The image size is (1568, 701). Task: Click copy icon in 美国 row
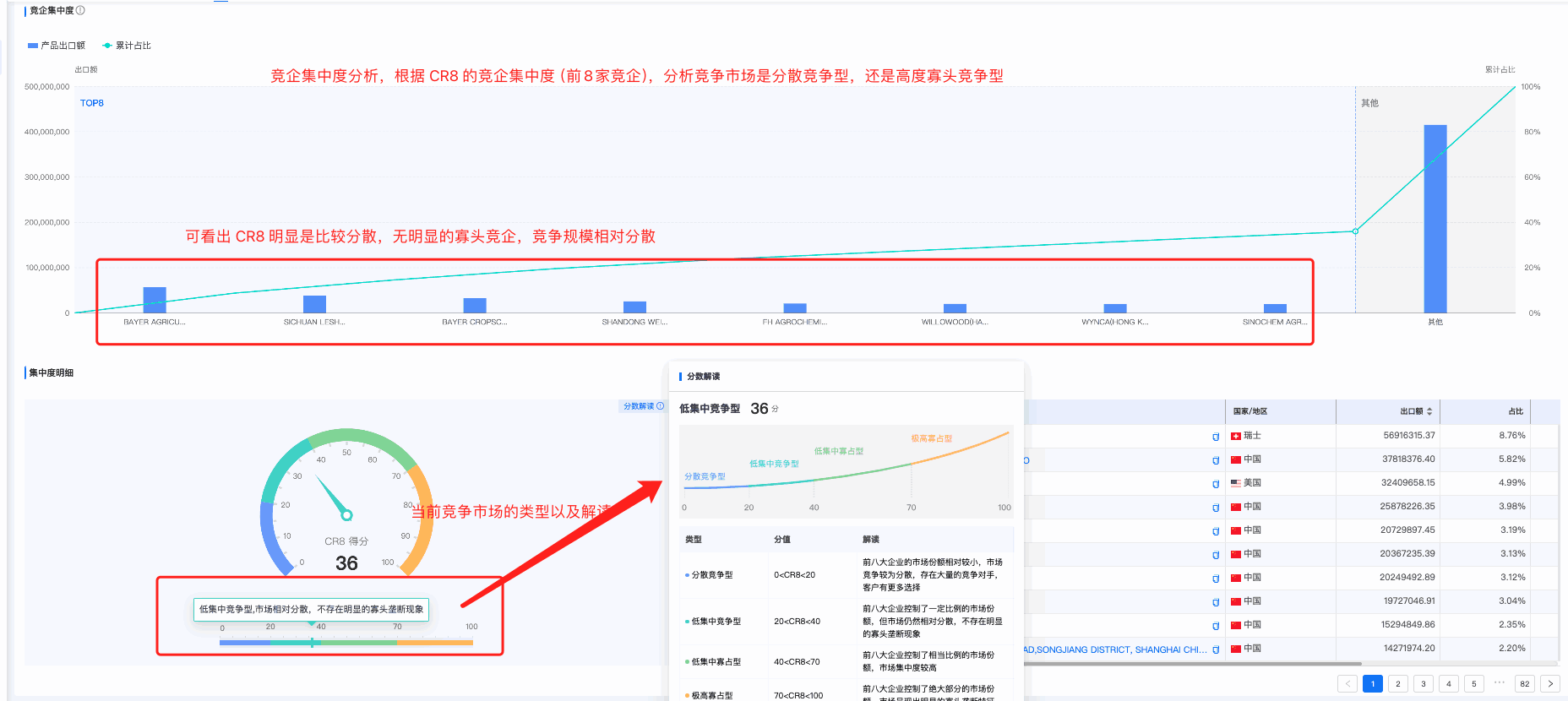(1216, 484)
